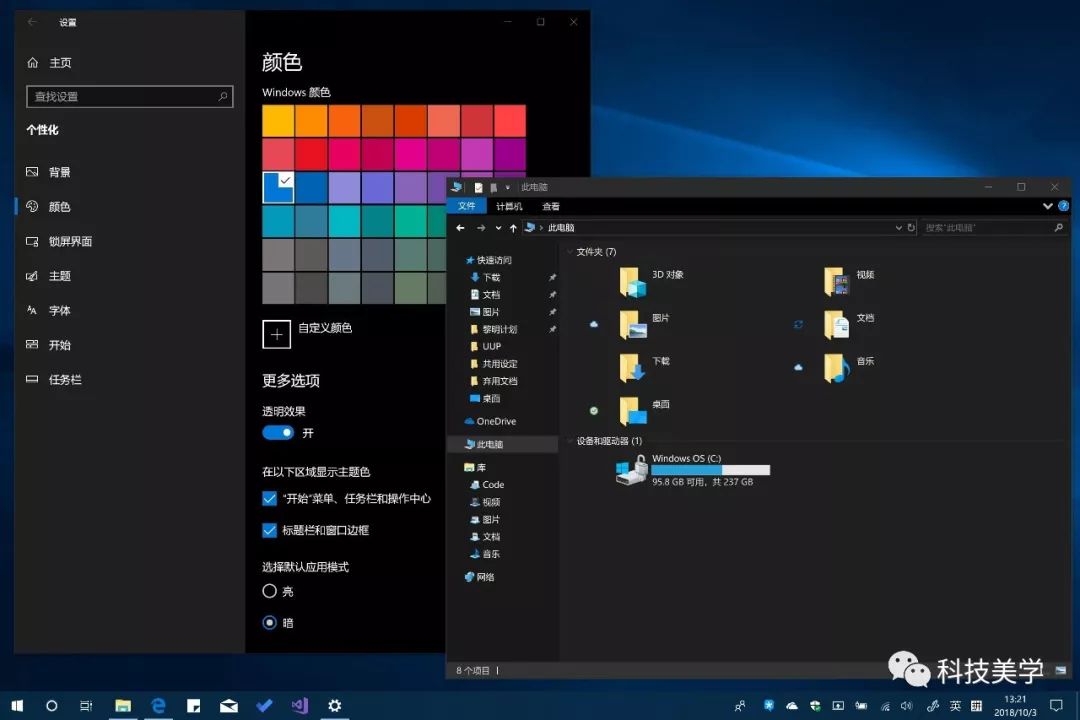Click the magnifier icon in Settings search box
This screenshot has height=720, width=1080.
coord(222,96)
